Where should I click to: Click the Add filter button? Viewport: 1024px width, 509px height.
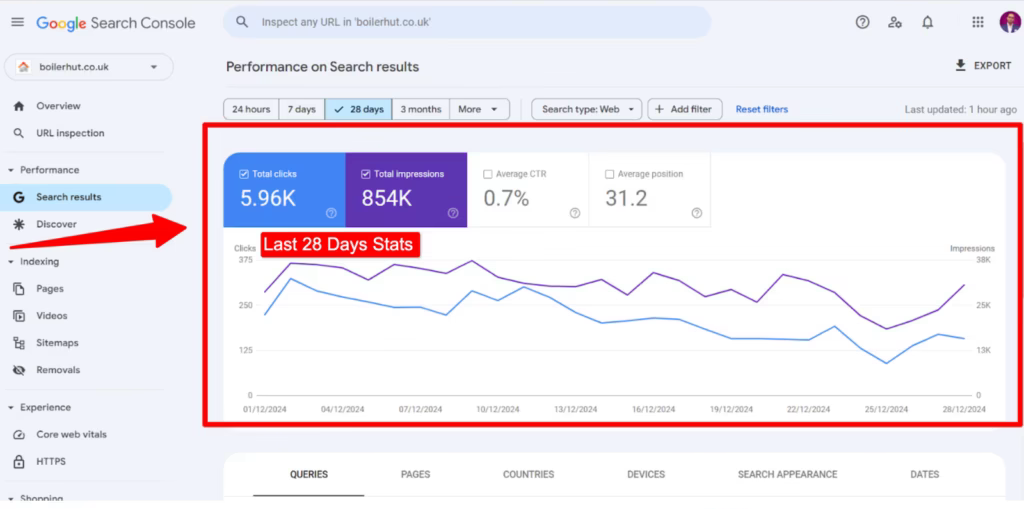coord(684,109)
